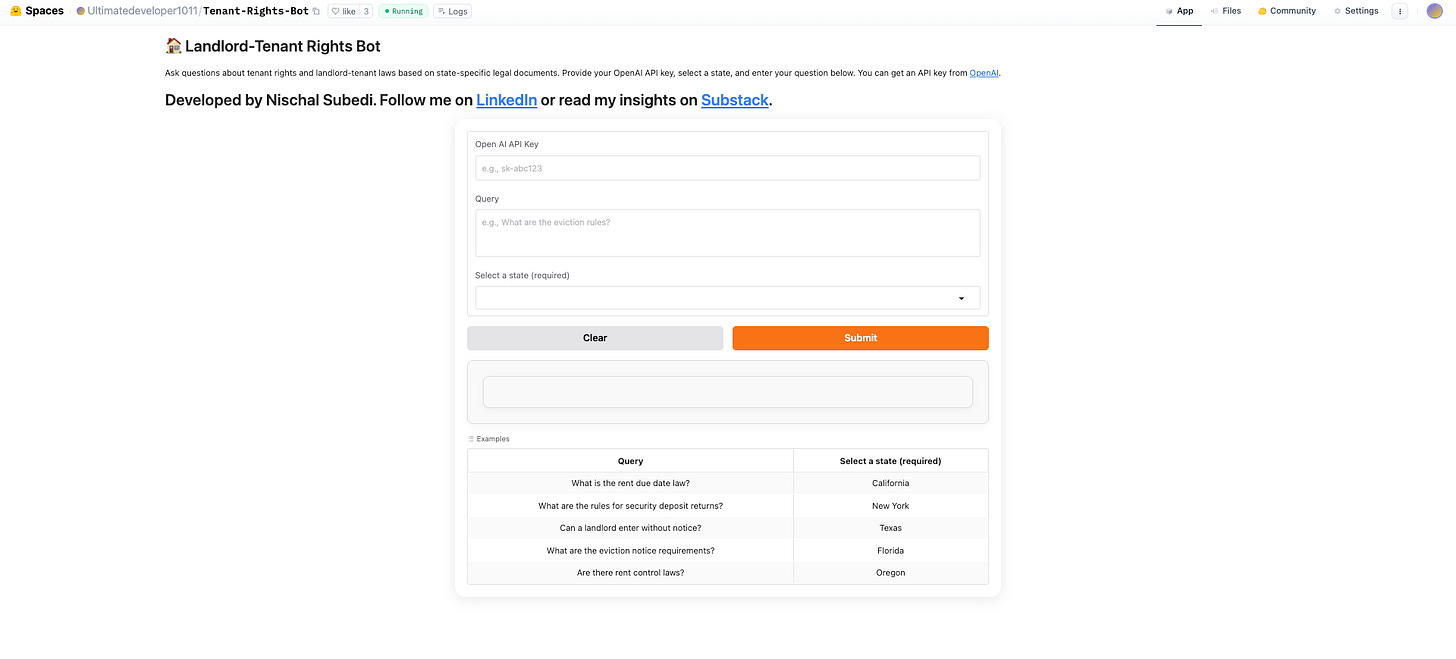Viewport: 1456px width, 659px height.
Task: Submit the query with orange button
Action: tap(860, 338)
